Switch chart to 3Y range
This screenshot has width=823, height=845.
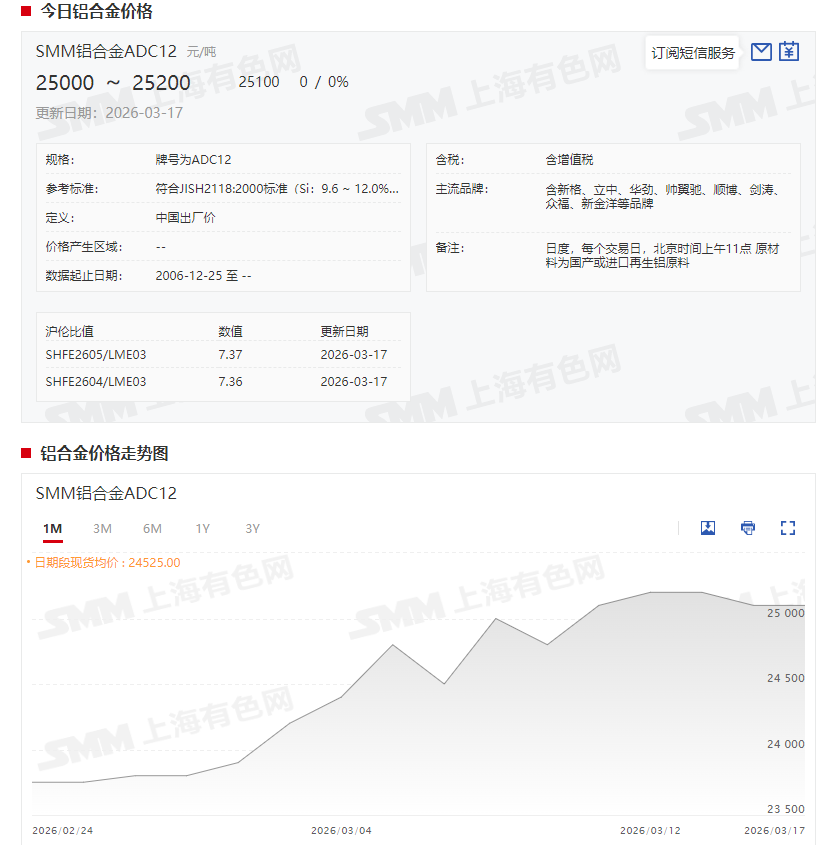click(x=253, y=529)
